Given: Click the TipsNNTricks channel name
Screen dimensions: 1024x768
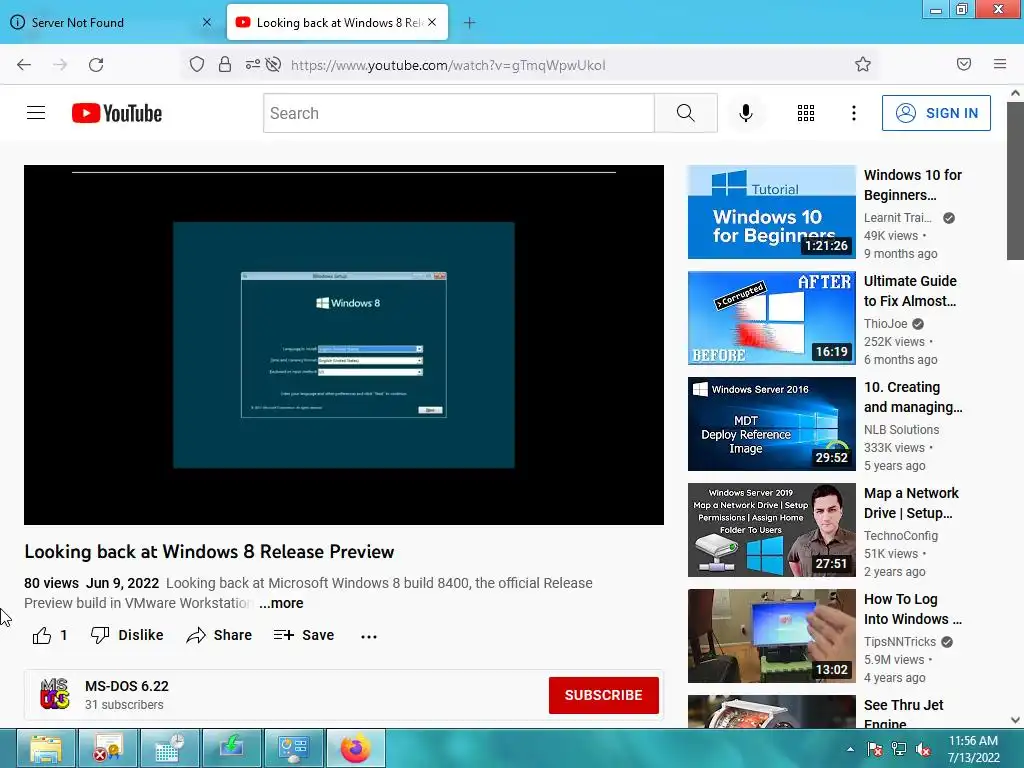Looking at the screenshot, I should click(900, 642).
